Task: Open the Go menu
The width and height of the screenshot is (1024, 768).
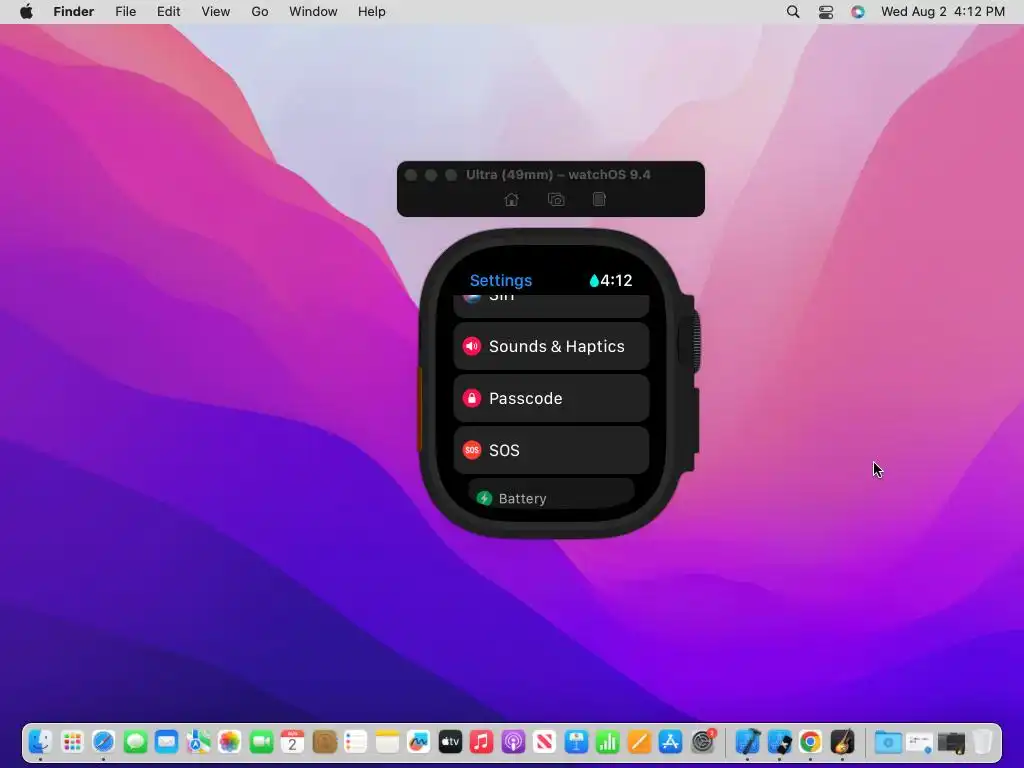Action: (x=260, y=12)
